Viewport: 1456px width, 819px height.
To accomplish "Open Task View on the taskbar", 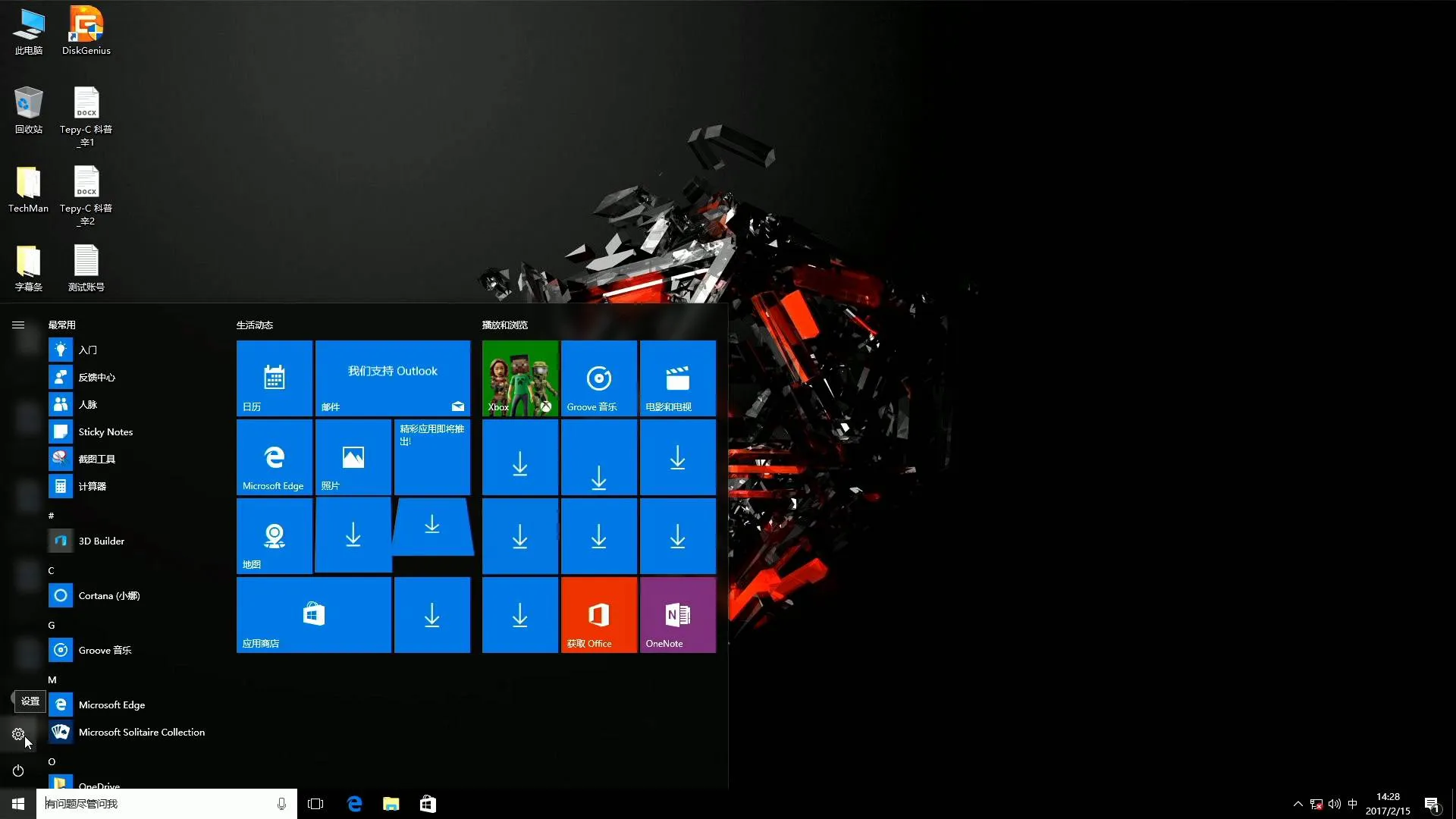I will pos(315,804).
